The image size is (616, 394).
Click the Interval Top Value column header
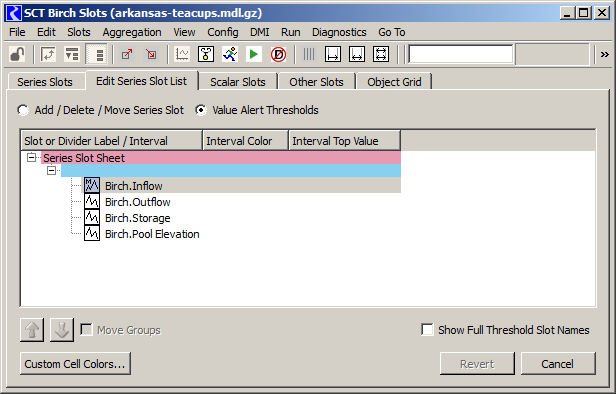pyautogui.click(x=345, y=141)
